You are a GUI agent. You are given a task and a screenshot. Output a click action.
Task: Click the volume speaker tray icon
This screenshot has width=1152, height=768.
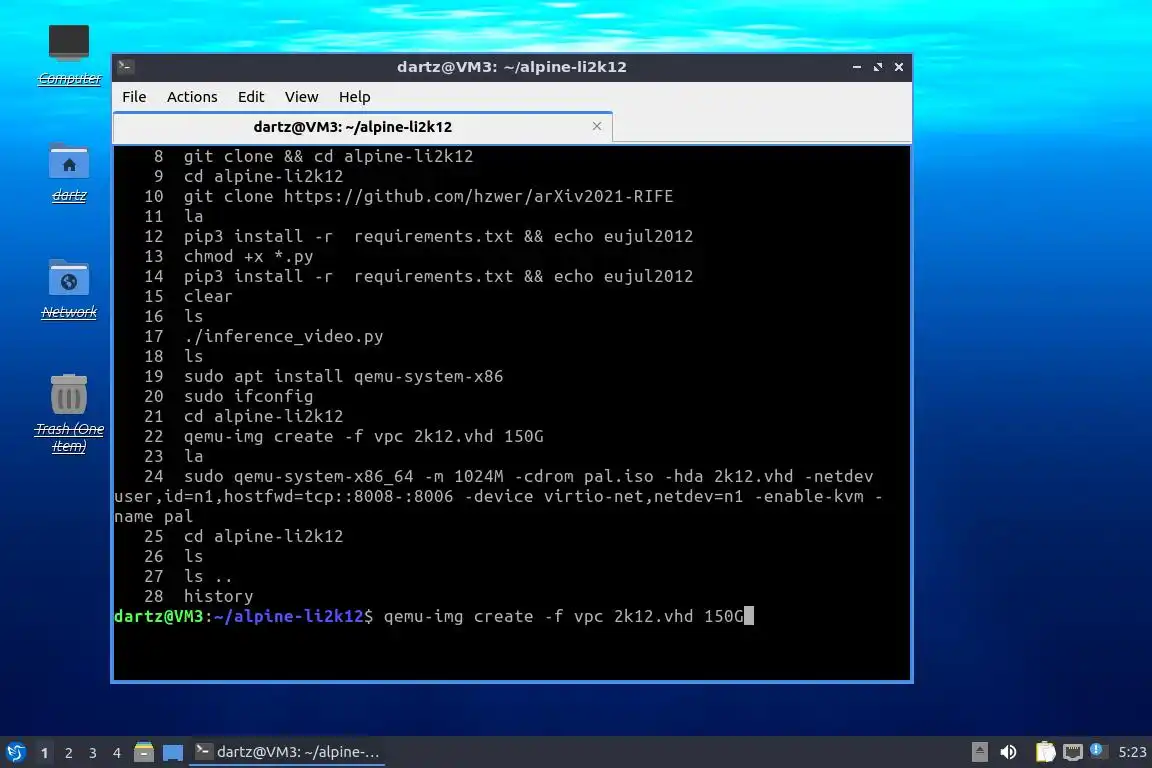point(1008,752)
